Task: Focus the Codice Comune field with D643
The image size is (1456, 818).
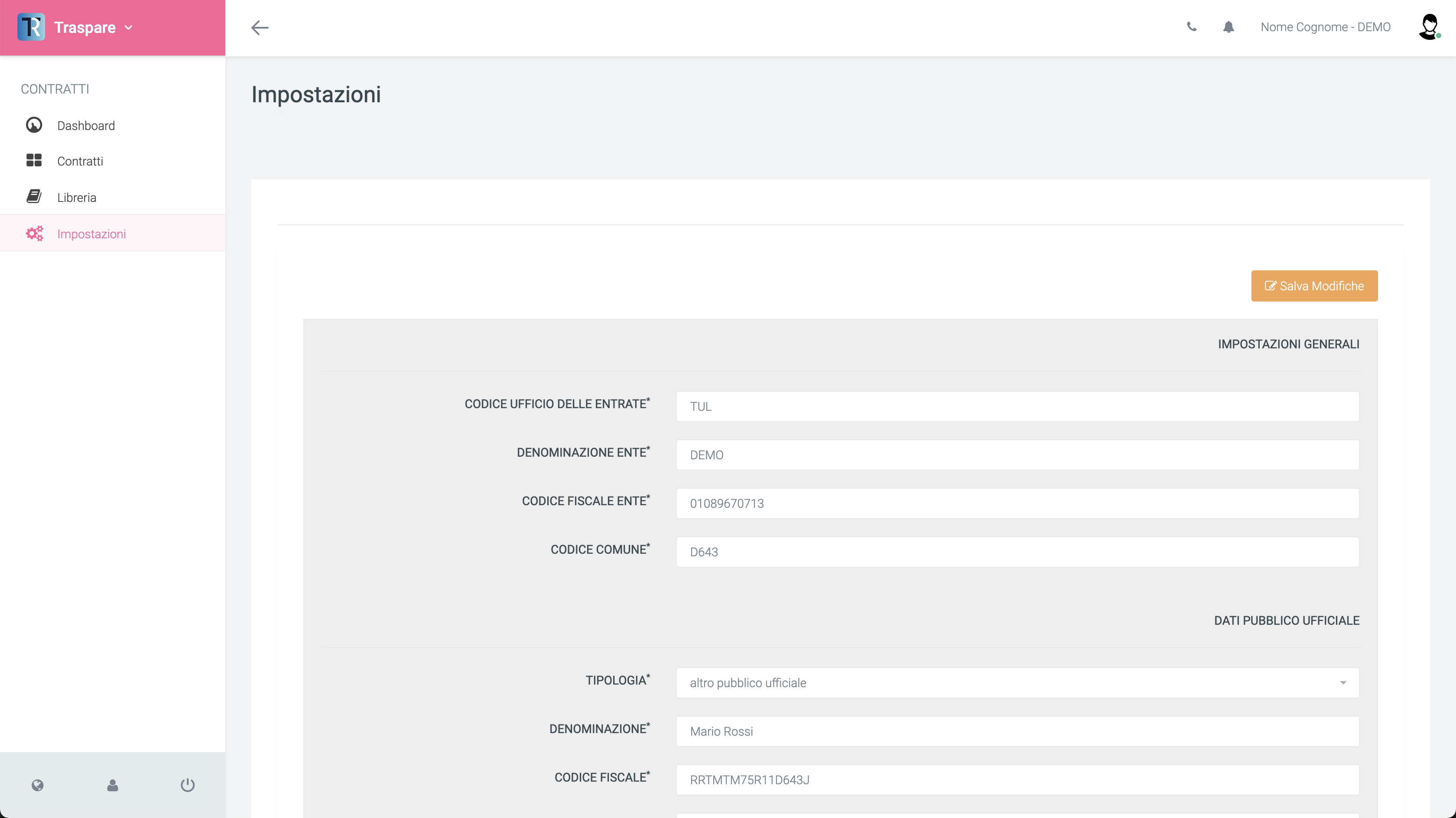Action: [x=1017, y=552]
